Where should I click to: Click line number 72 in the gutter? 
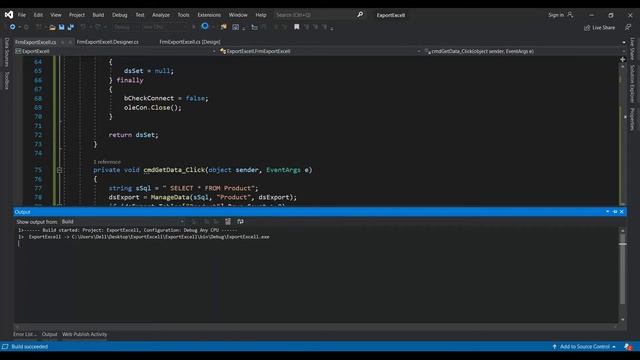pyautogui.click(x=38, y=135)
